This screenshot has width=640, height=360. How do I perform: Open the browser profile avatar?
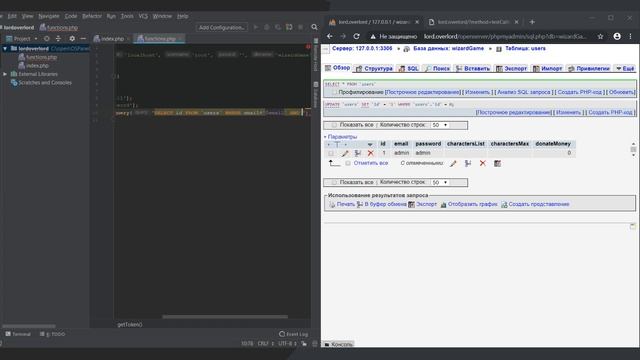(x=617, y=36)
